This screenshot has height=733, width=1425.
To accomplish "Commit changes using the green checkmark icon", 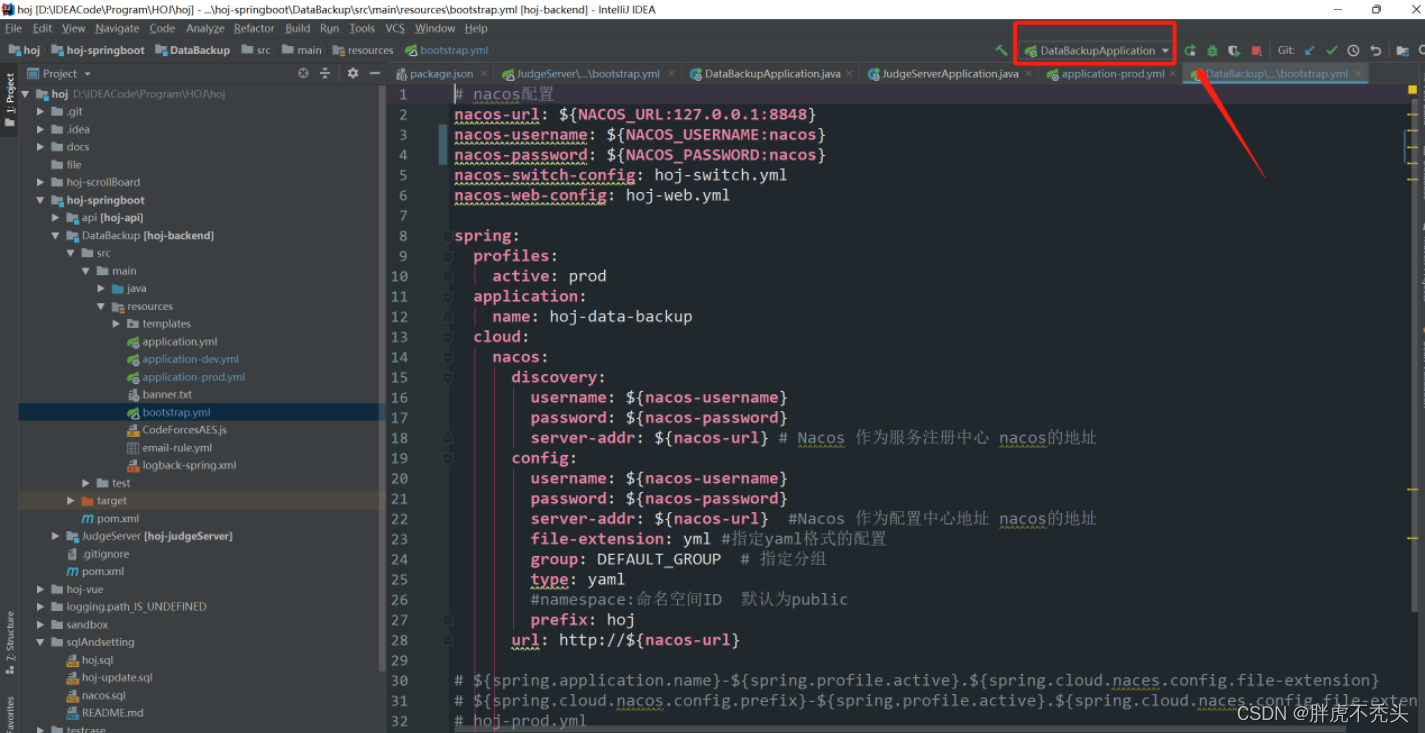I will [x=1331, y=50].
